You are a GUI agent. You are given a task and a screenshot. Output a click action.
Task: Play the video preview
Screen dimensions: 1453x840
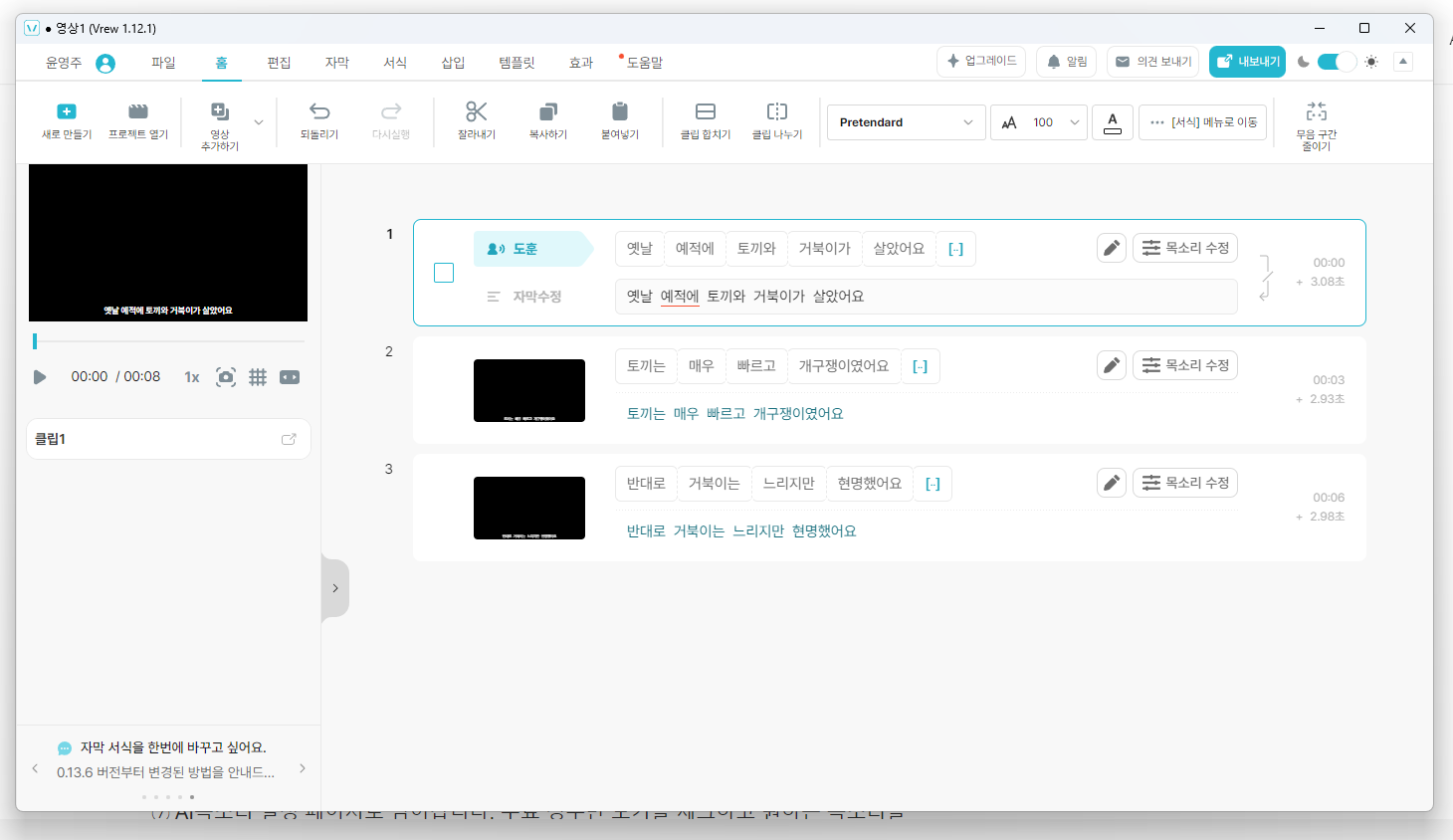[40, 377]
